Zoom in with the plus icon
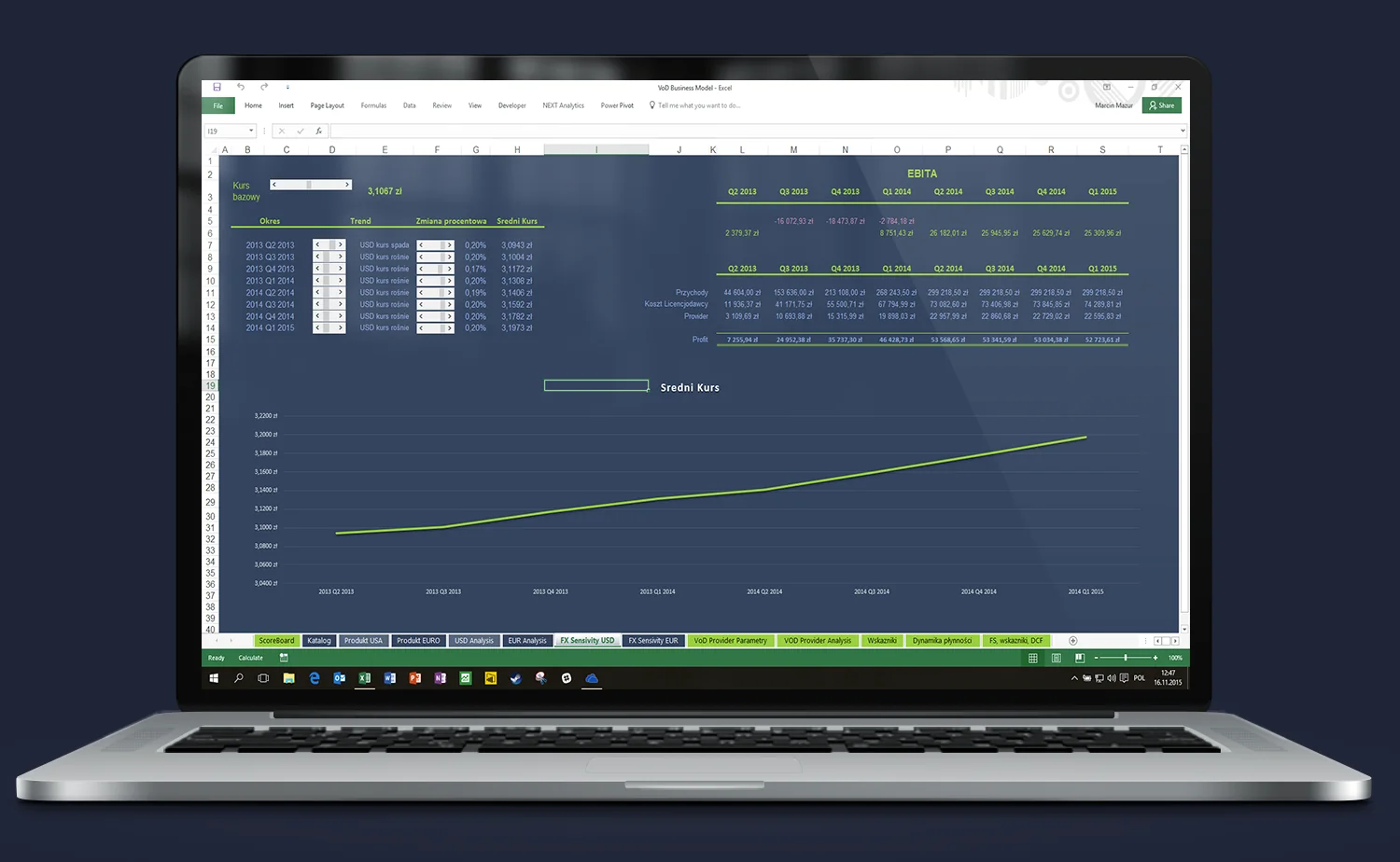Viewport: 1400px width, 862px height. 1155,658
